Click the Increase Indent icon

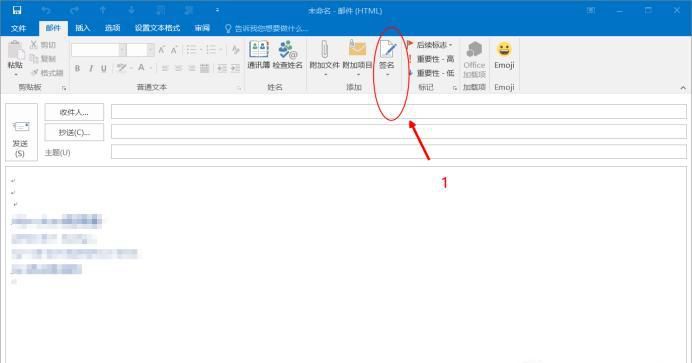(235, 68)
